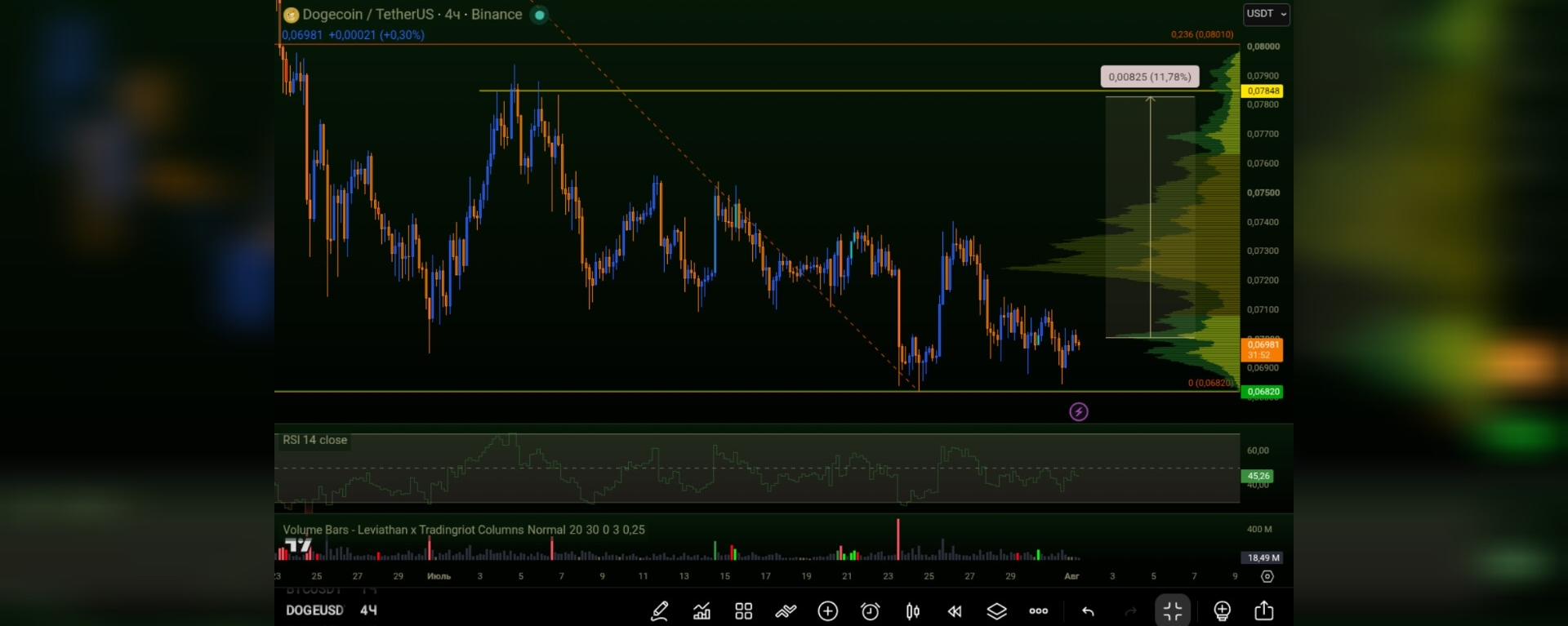Change chart type with the candlestick icon
The height and width of the screenshot is (626, 1568).
pos(913,610)
